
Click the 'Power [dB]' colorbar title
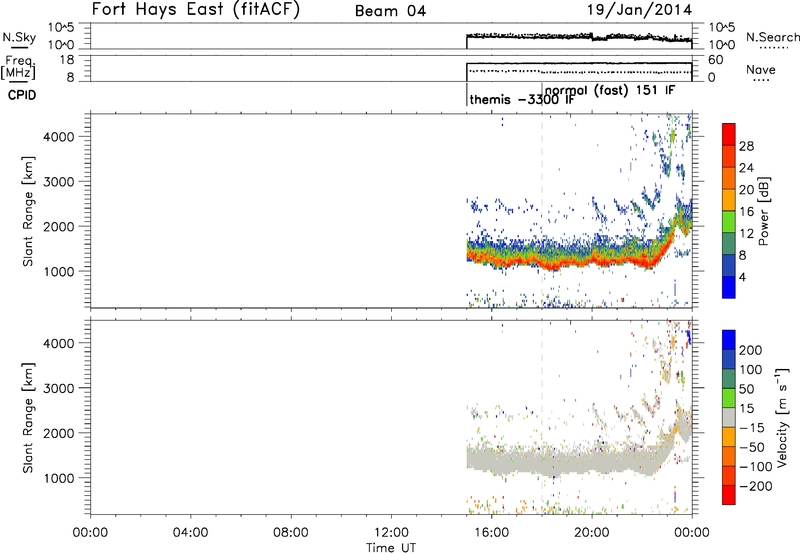point(763,211)
